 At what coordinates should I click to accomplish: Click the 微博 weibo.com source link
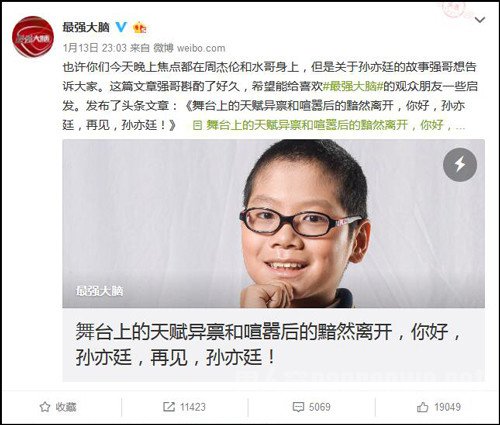pos(189,48)
